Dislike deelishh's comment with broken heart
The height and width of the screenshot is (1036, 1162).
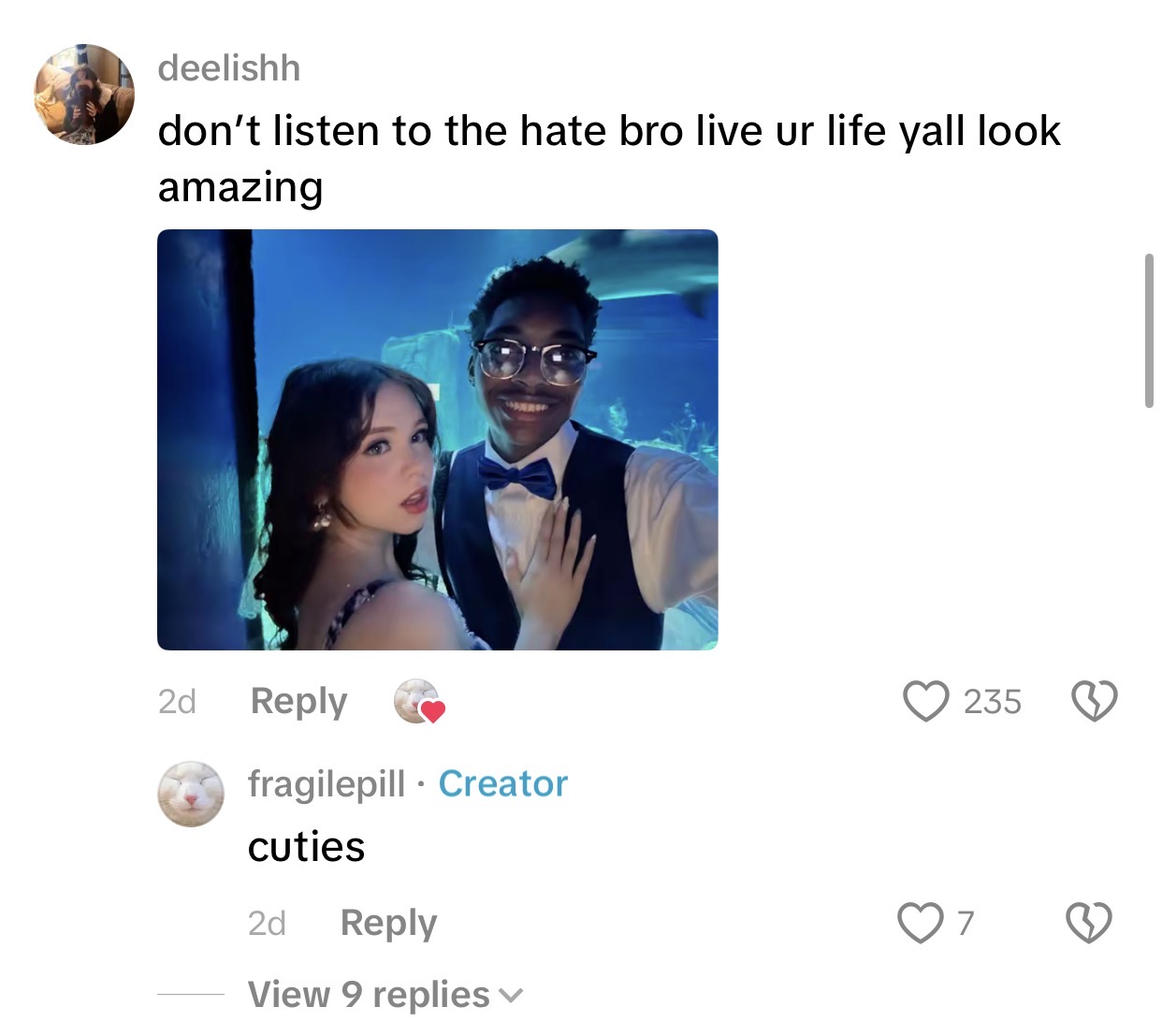click(x=1093, y=701)
